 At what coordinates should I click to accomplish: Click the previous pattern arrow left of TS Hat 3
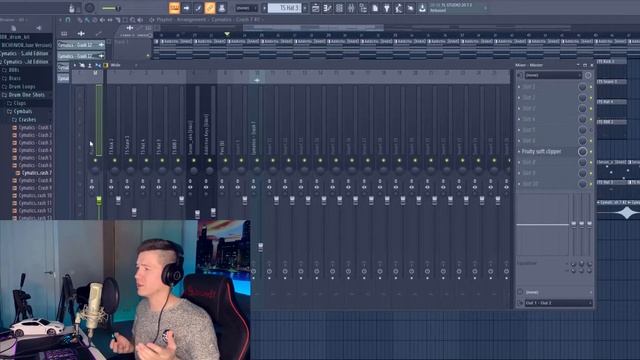point(264,8)
